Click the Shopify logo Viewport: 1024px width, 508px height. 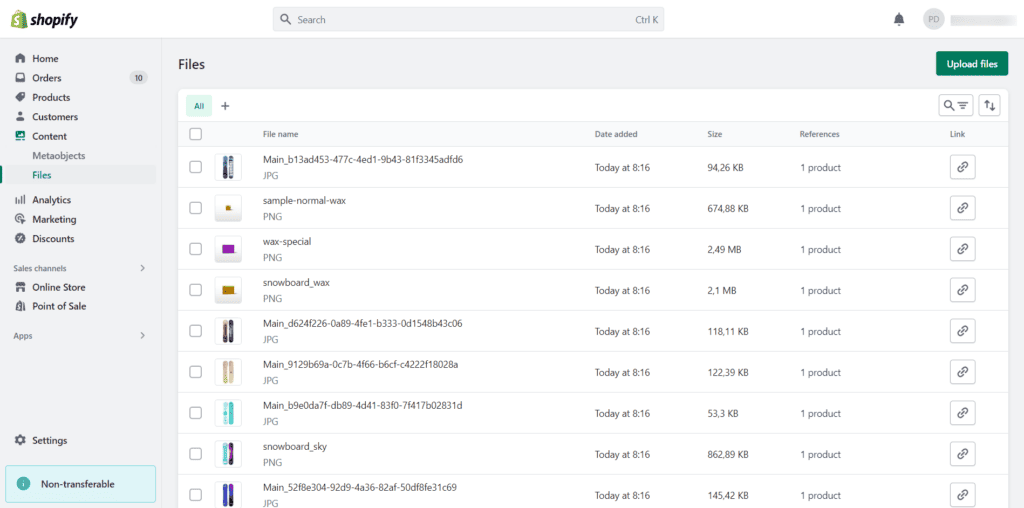coord(44,20)
